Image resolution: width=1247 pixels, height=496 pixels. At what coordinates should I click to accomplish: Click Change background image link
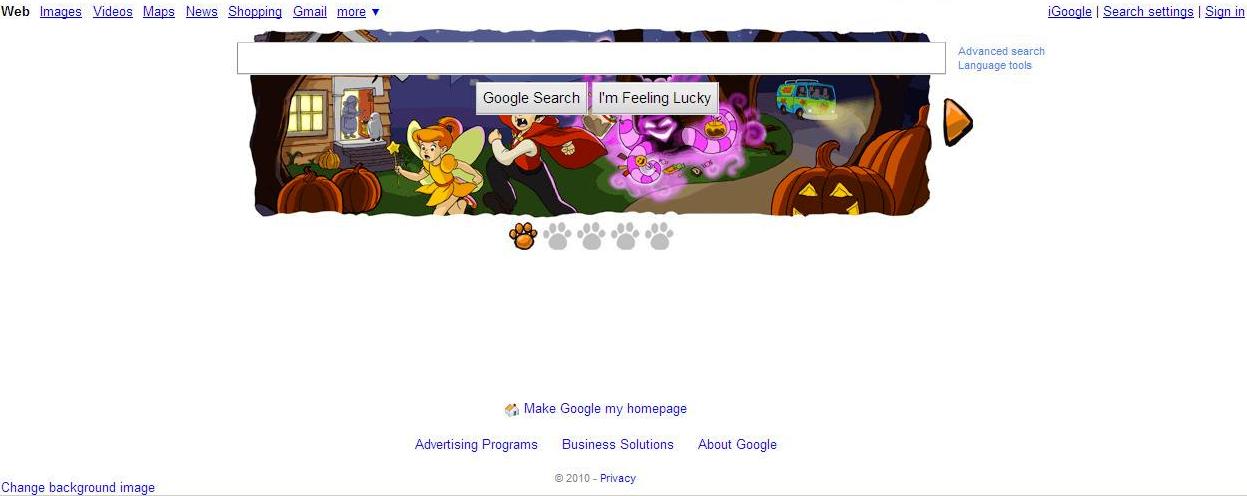pyautogui.click(x=78, y=488)
